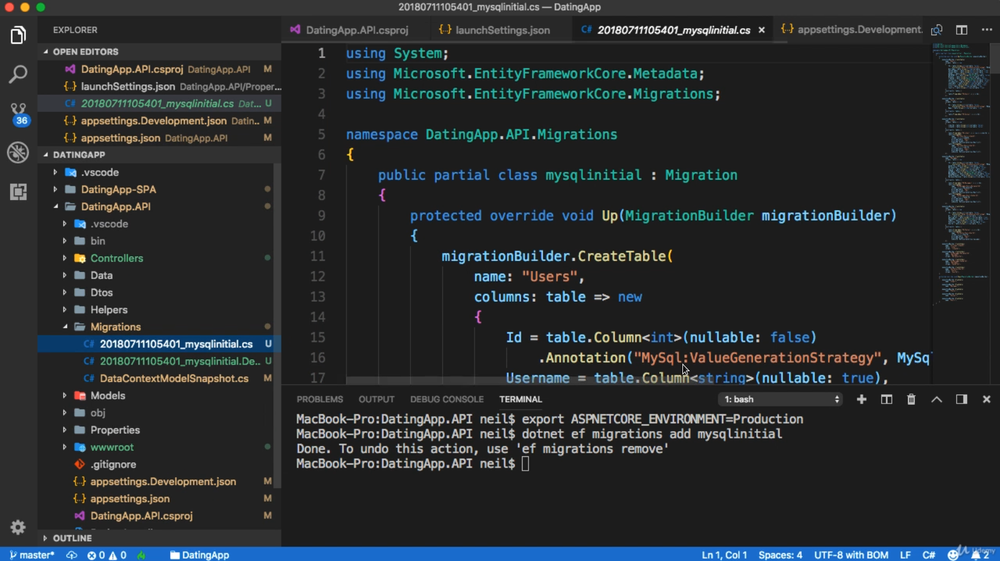The height and width of the screenshot is (561, 1000).
Task: Select the bash terminal dropdown
Action: tap(781, 399)
